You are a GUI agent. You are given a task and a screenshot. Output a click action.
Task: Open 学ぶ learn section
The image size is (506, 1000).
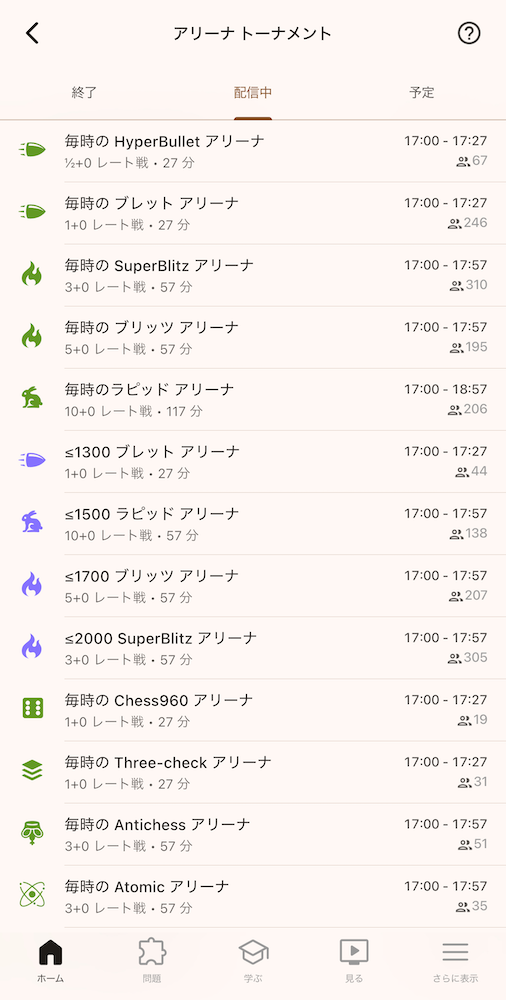point(253,962)
